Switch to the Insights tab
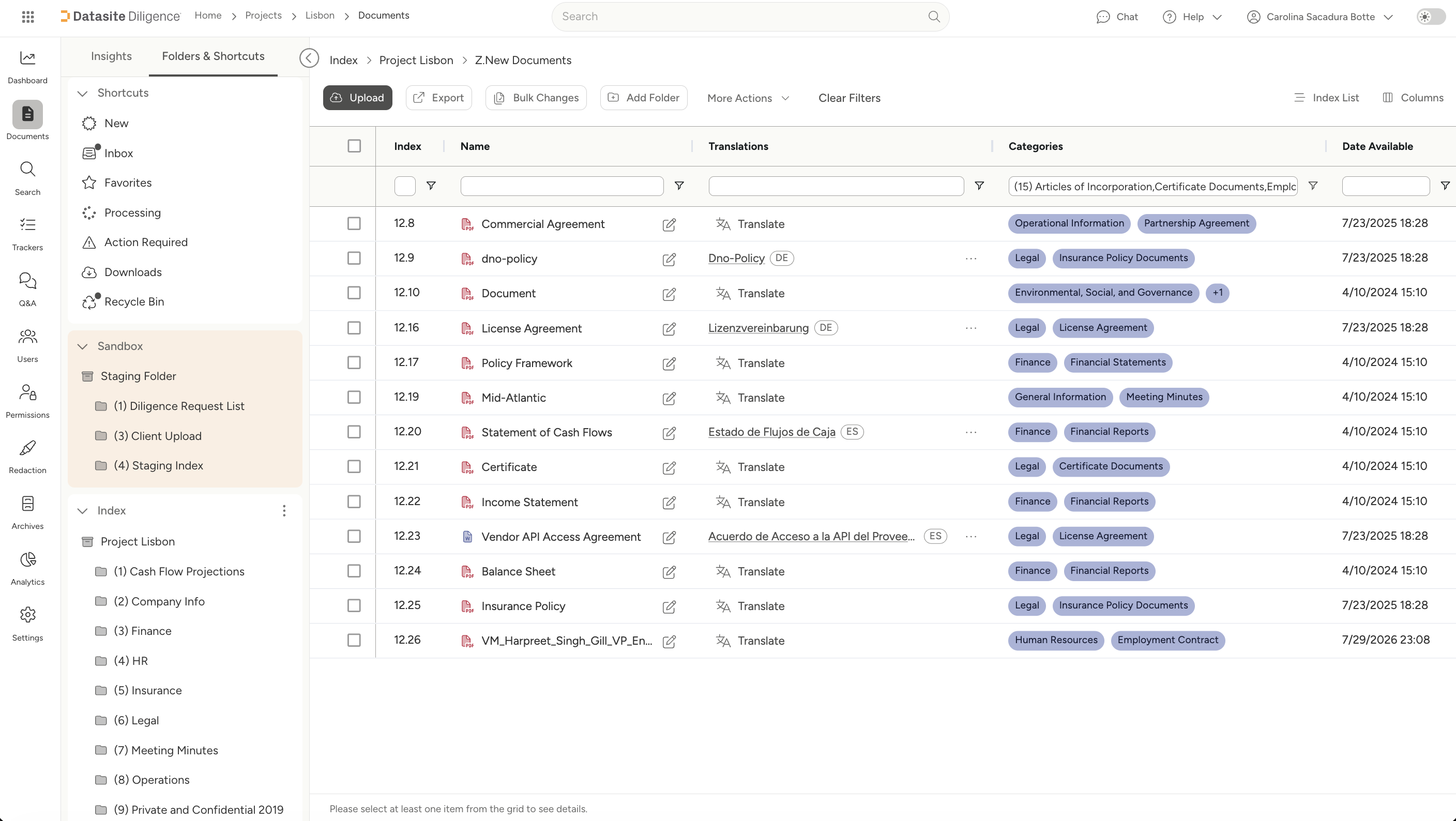1456x821 pixels. [x=111, y=56]
